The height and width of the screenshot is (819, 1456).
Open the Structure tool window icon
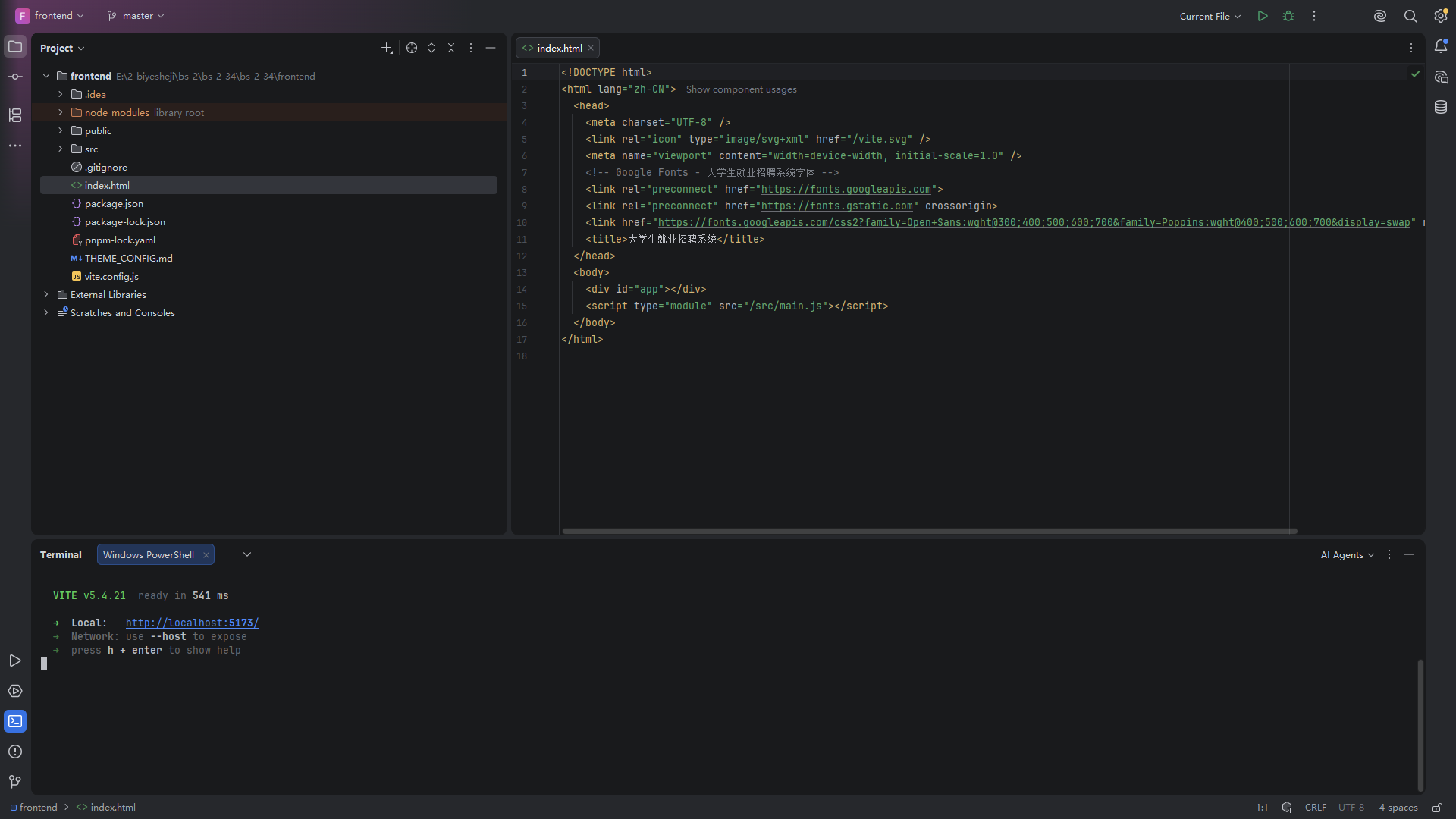pos(15,115)
